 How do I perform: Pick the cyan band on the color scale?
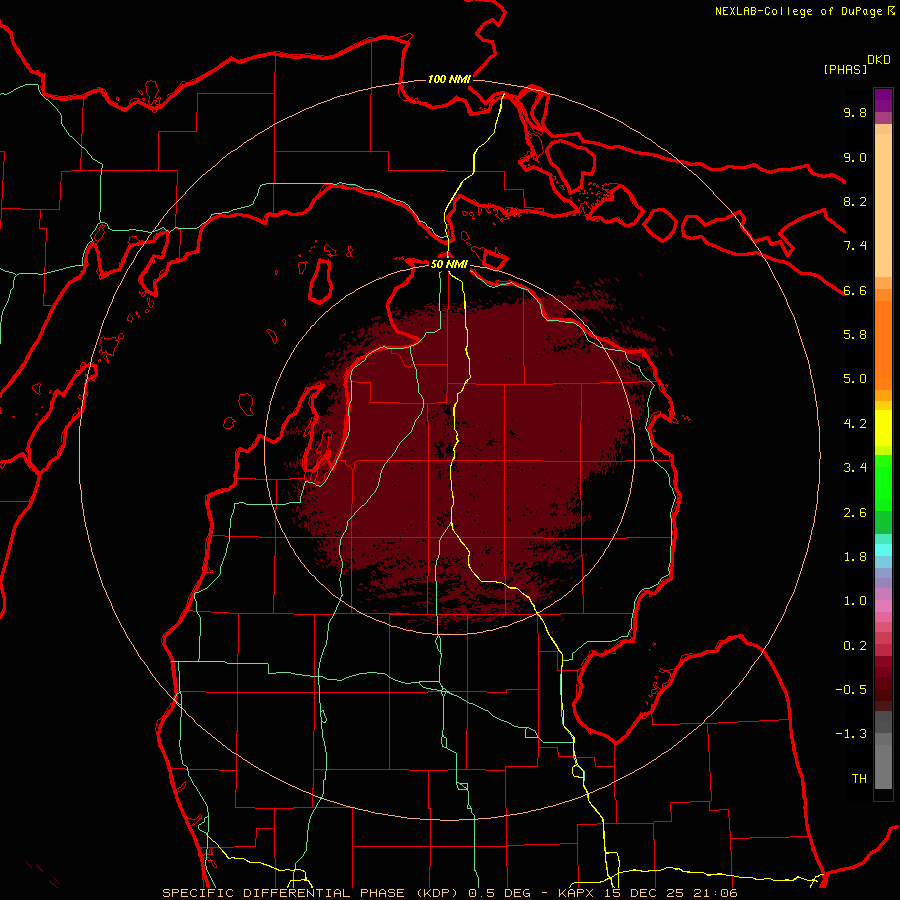883,549
